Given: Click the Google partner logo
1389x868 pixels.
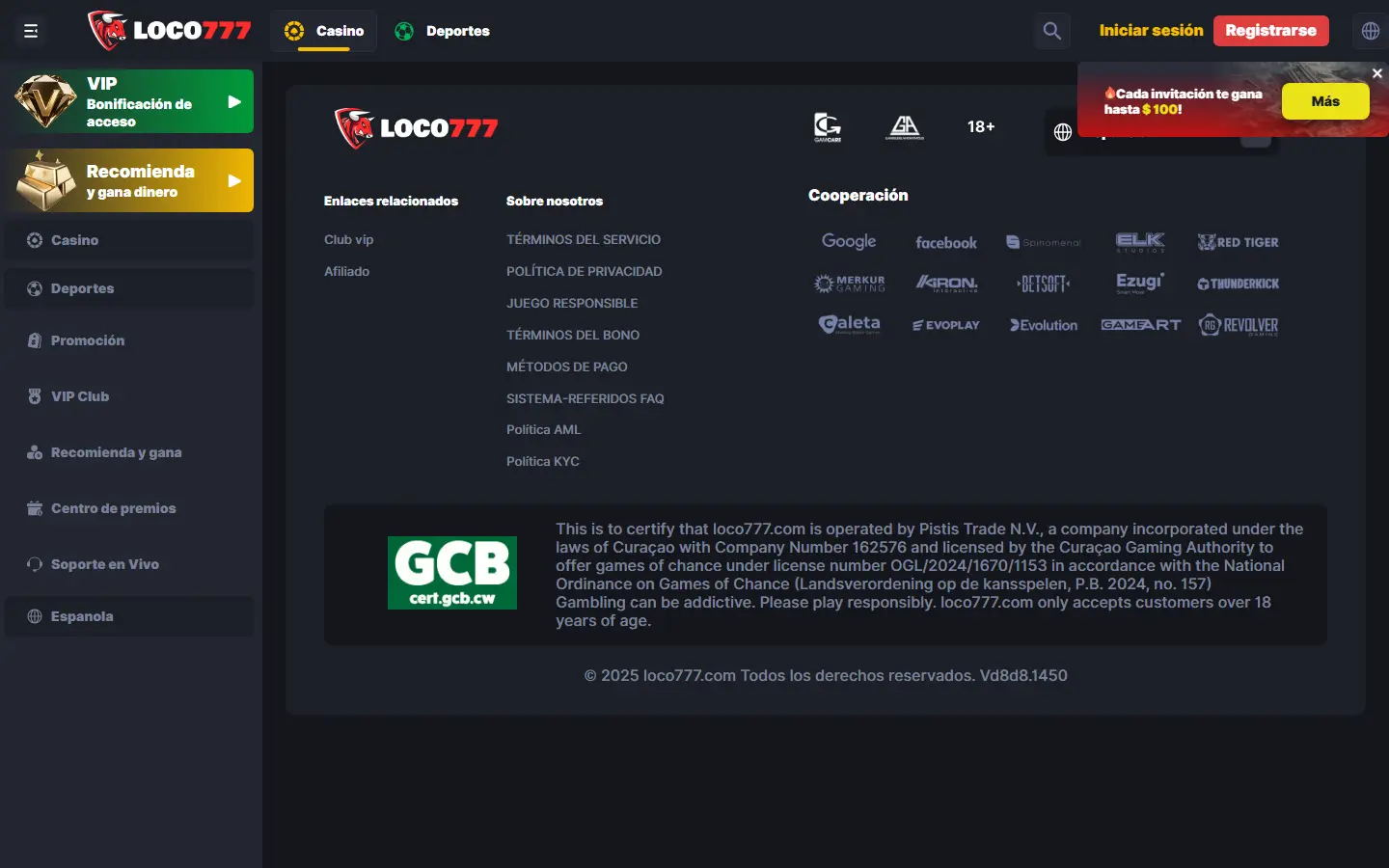Looking at the screenshot, I should point(849,241).
